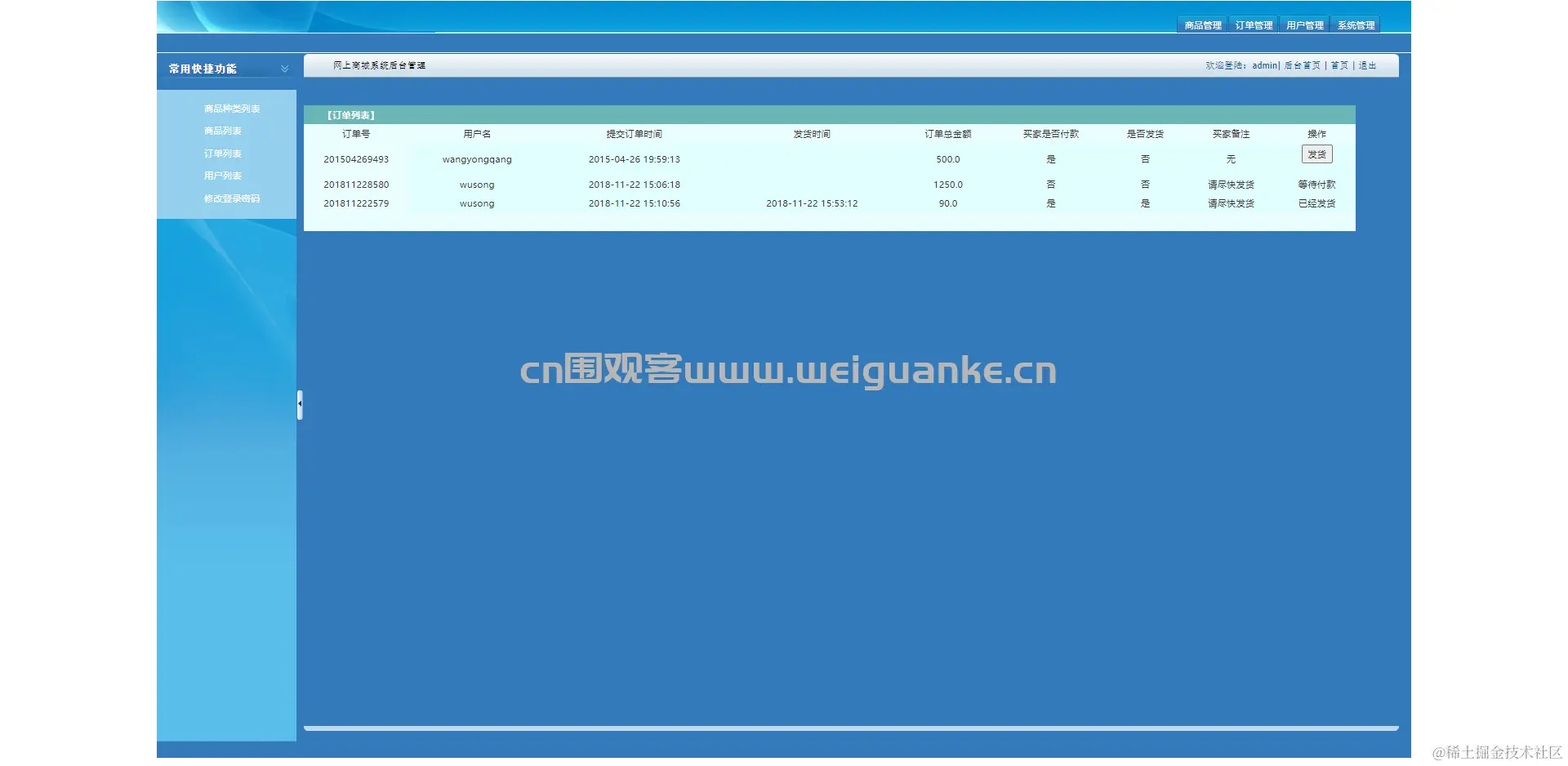The height and width of the screenshot is (766, 1568).
Task: Select username wusong for order 201811228580
Action: [477, 185]
